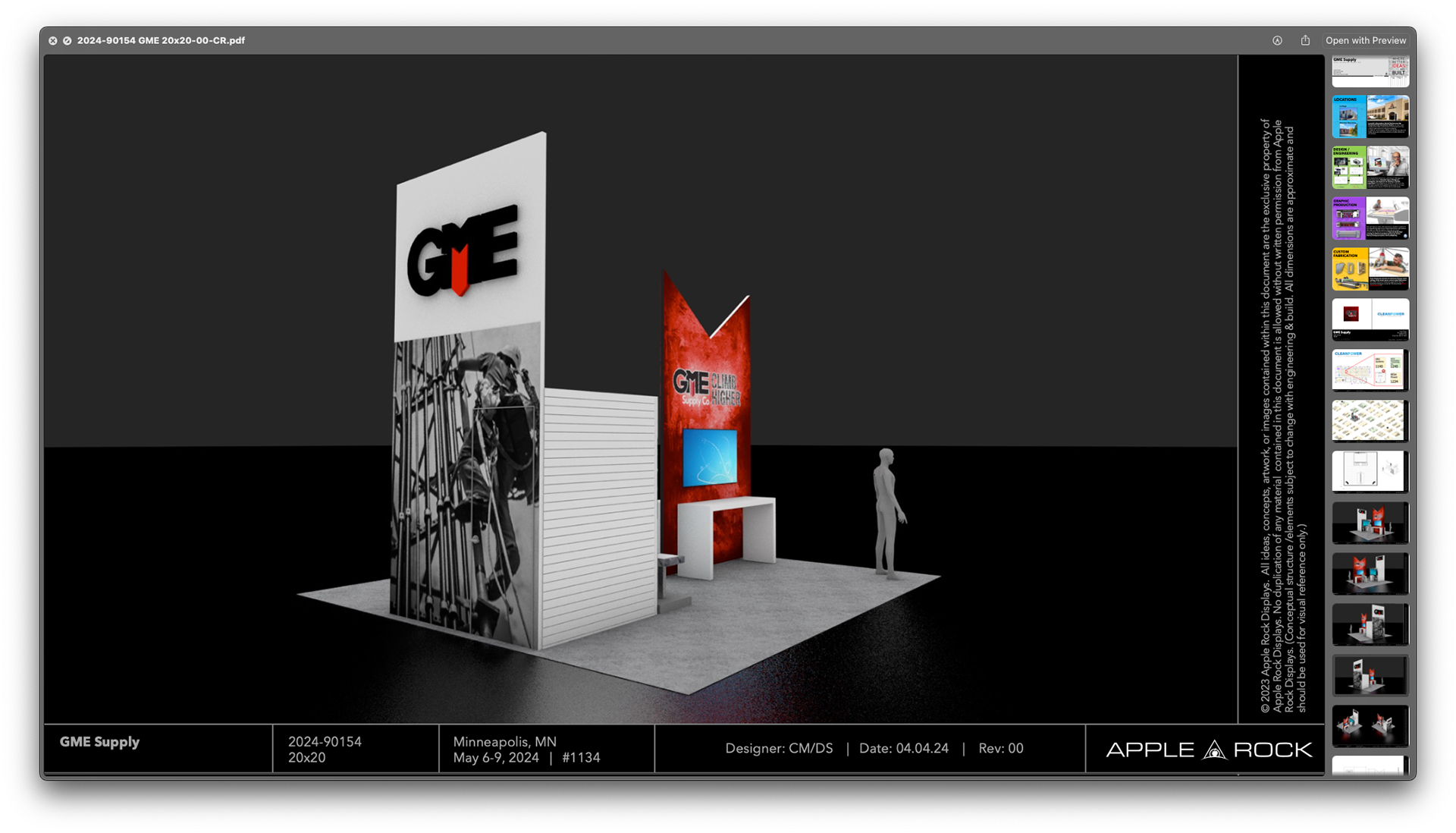
Task: Click the Markup pen icon
Action: 1277,41
